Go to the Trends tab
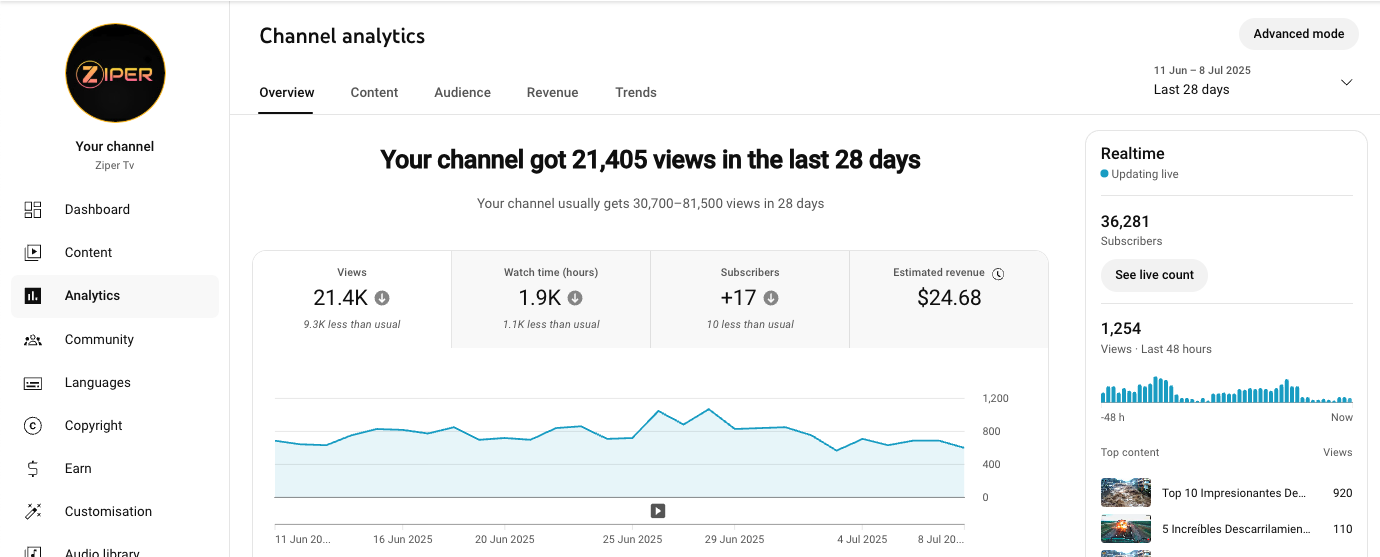Image resolution: width=1380 pixels, height=557 pixels. pos(636,93)
